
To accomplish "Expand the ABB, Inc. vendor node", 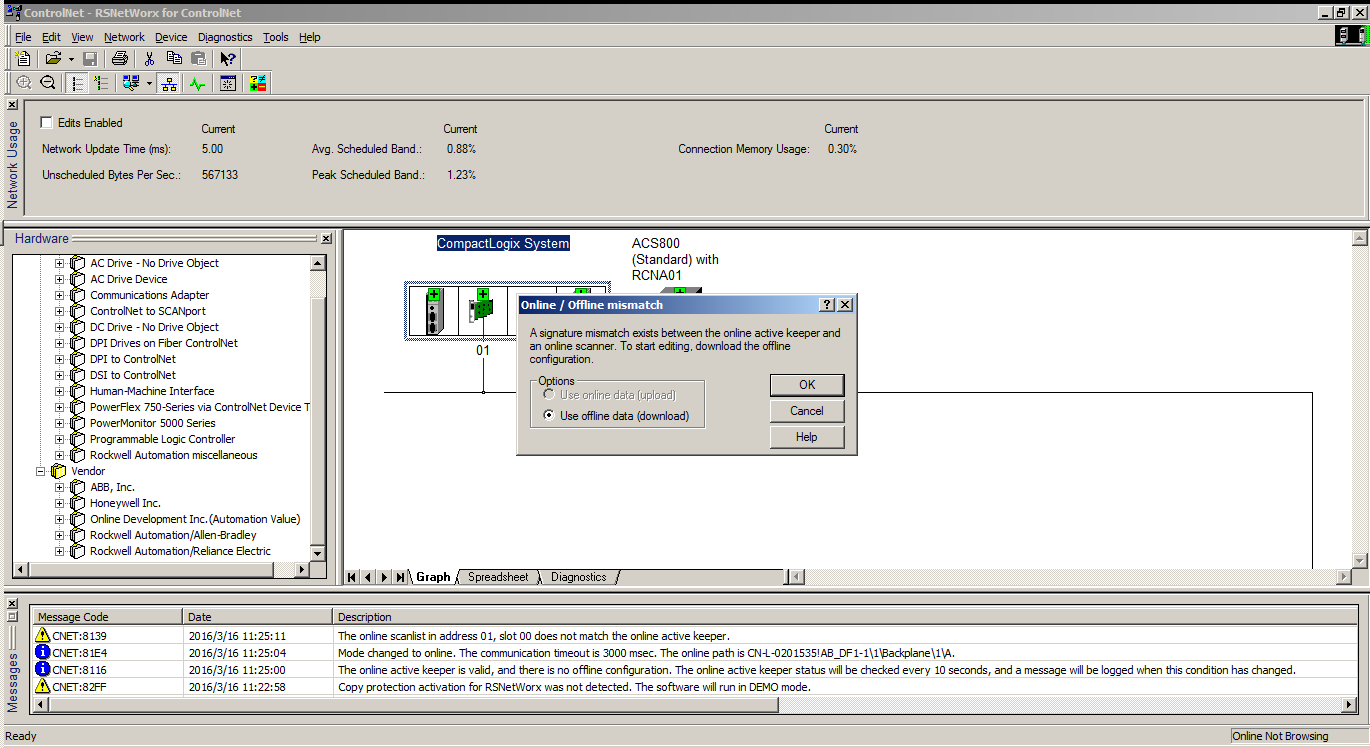I will pos(60,487).
